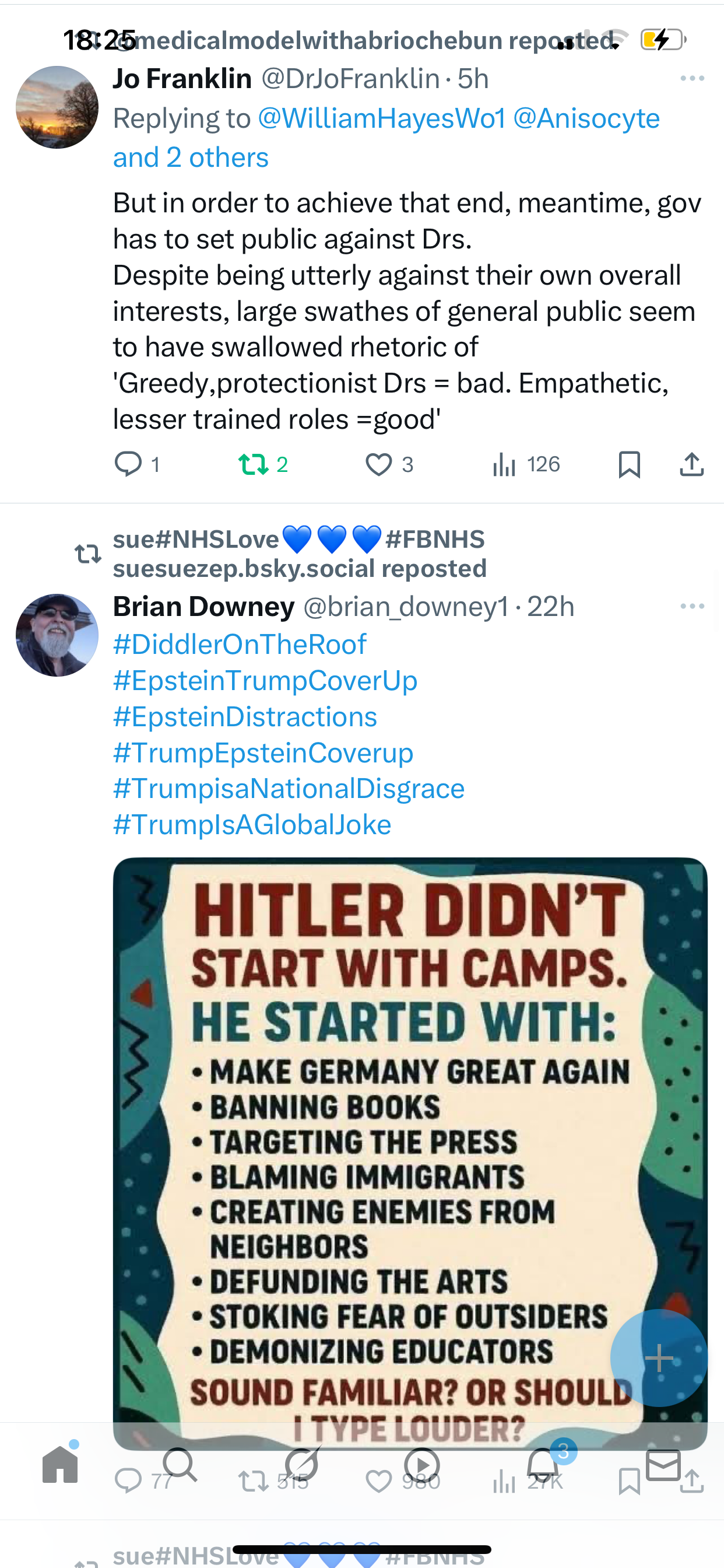Toggle repost on Jo Franklin's tweet

point(253,465)
